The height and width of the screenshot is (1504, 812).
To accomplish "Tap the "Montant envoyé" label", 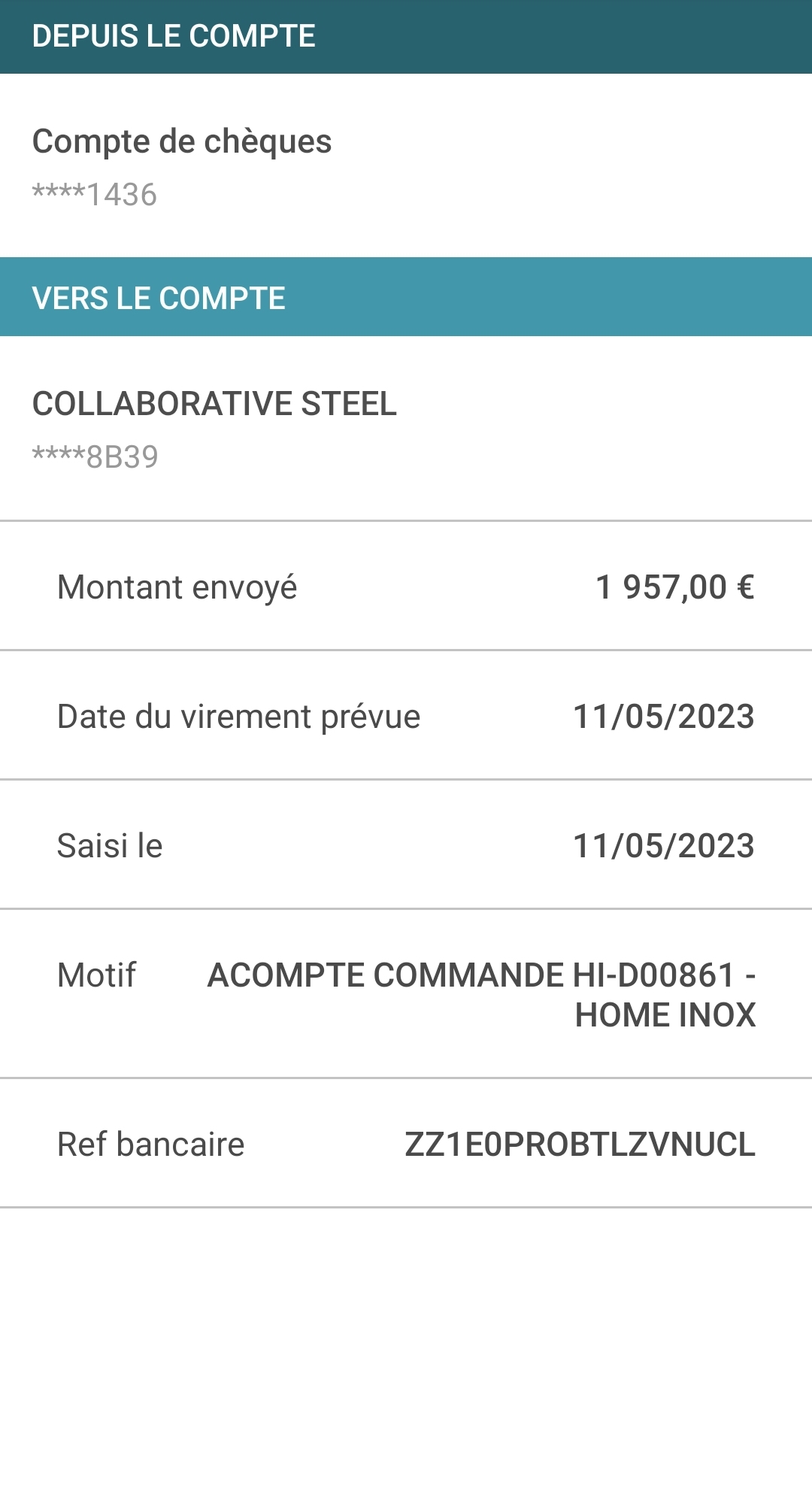I will (177, 587).
